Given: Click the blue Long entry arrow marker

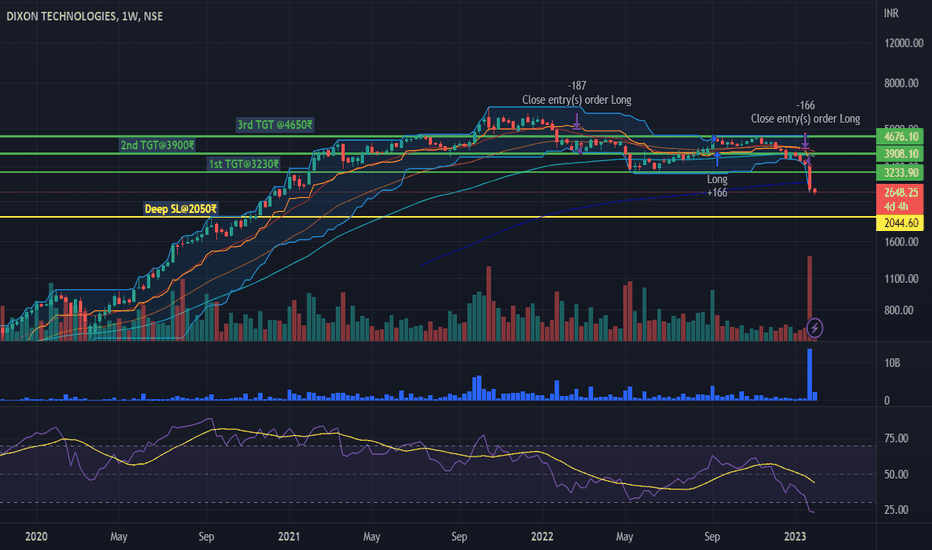Looking at the screenshot, I should tap(717, 159).
